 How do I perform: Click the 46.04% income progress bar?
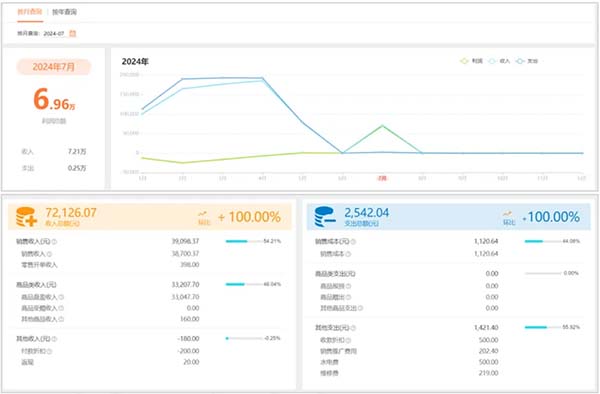pyautogui.click(x=244, y=284)
